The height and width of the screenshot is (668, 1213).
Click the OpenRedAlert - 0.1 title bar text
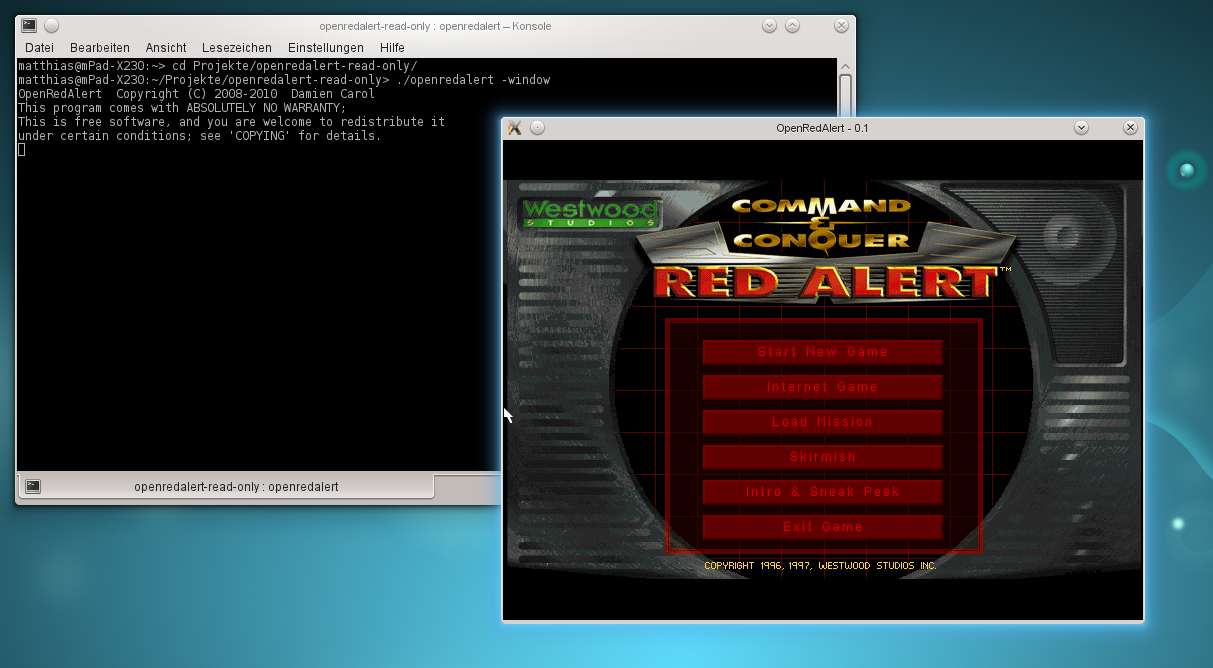[822, 128]
